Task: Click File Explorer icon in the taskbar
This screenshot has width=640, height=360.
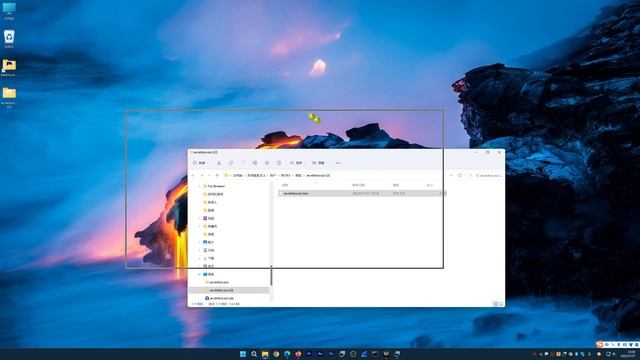Action: 265,354
